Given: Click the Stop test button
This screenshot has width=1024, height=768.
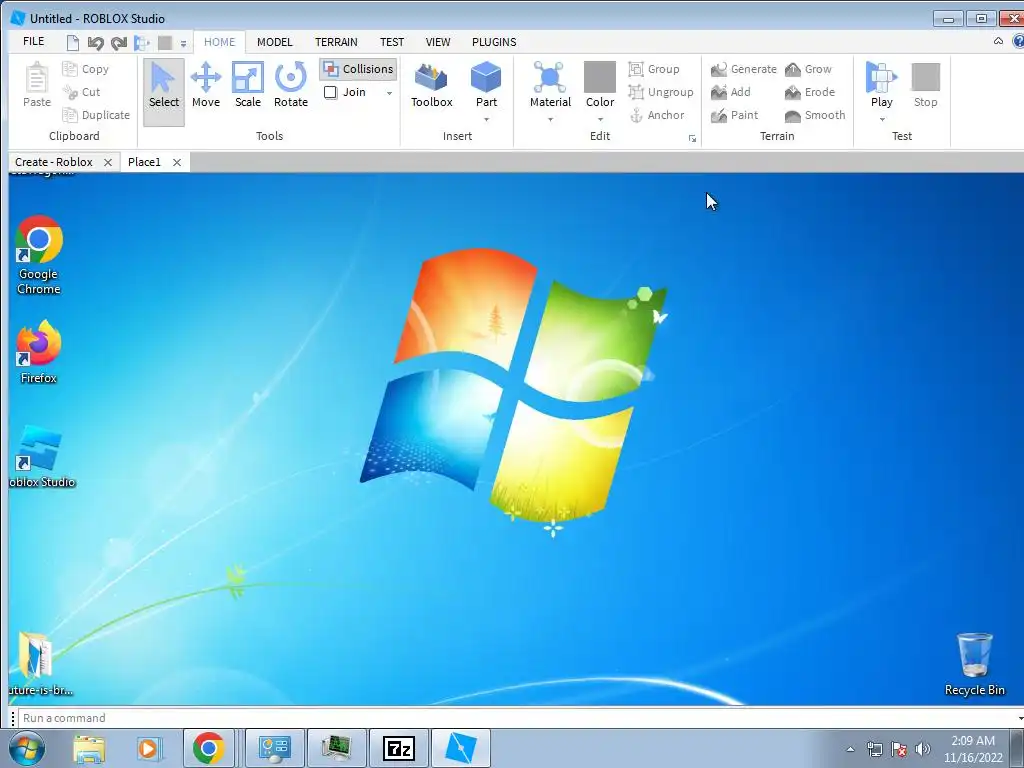Looking at the screenshot, I should pos(925,85).
